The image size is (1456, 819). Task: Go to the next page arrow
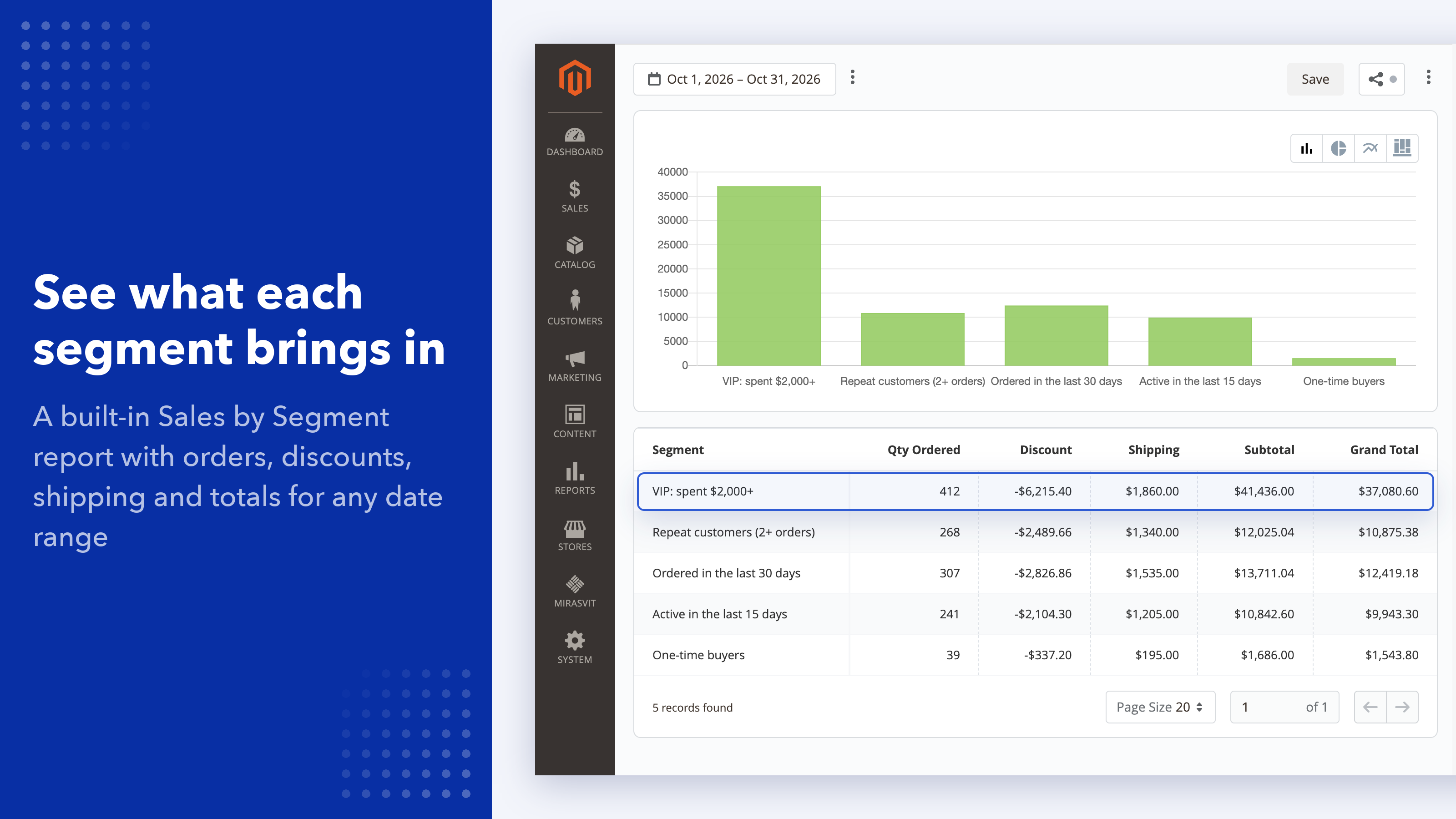tap(1402, 707)
